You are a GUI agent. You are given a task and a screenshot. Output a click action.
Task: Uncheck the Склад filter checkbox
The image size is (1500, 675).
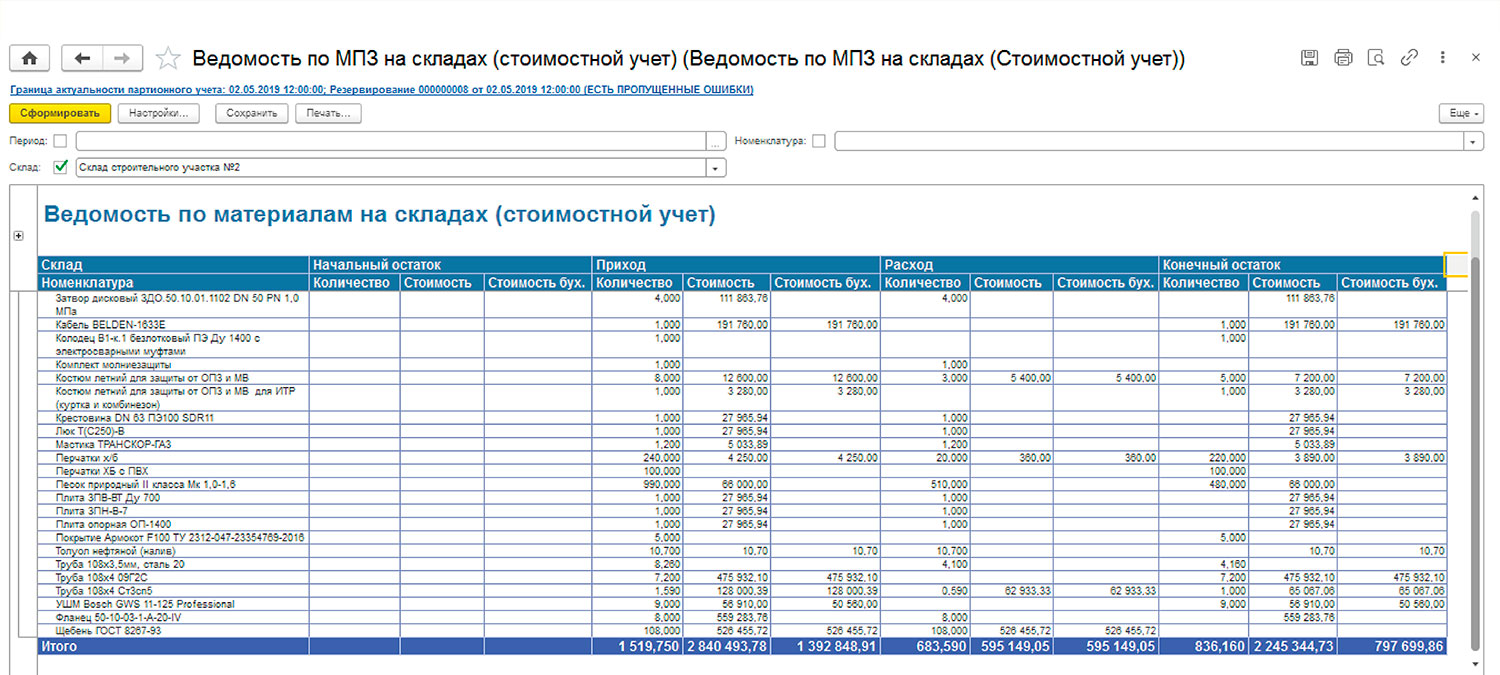click(x=61, y=167)
